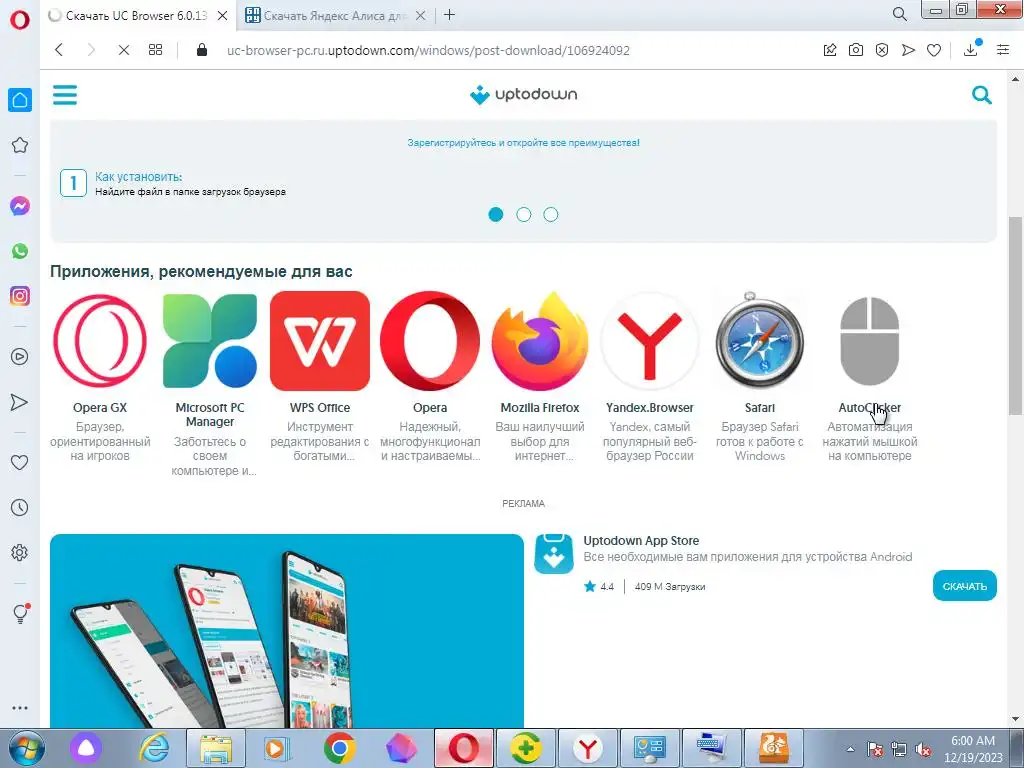
Task: Add page to bookmarks heart in address bar
Action: (934, 50)
